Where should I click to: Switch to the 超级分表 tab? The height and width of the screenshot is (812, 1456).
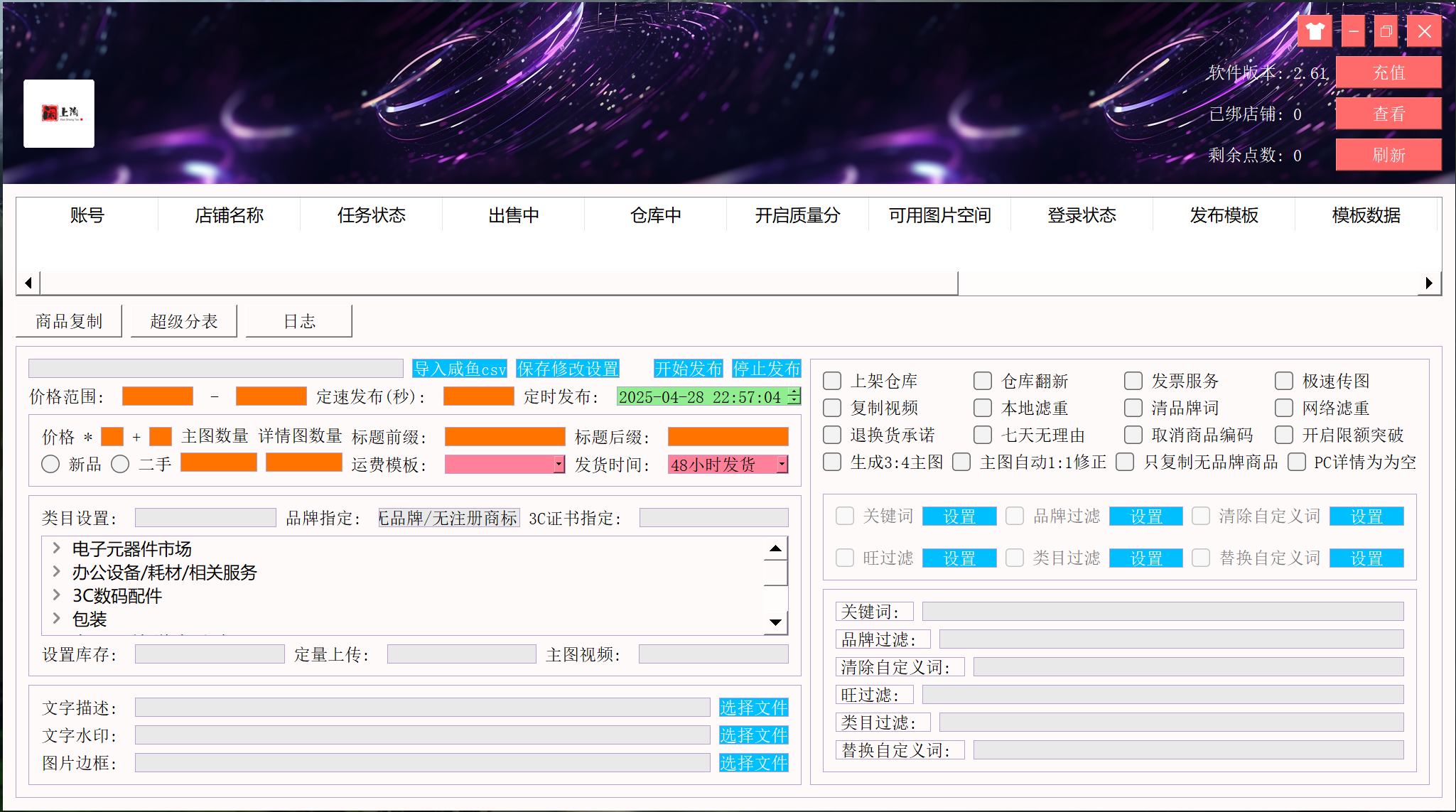click(x=183, y=322)
